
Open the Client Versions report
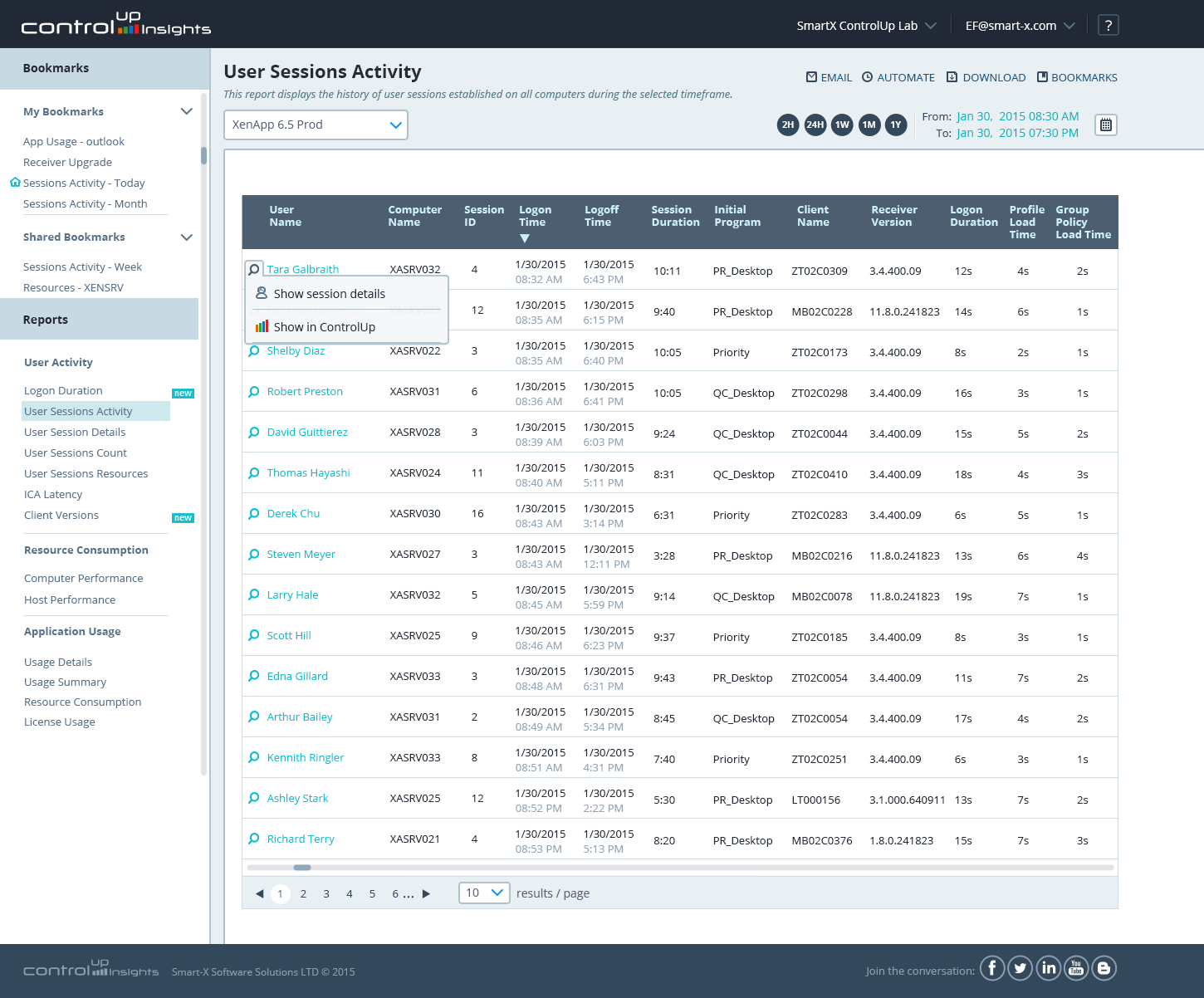coord(61,515)
